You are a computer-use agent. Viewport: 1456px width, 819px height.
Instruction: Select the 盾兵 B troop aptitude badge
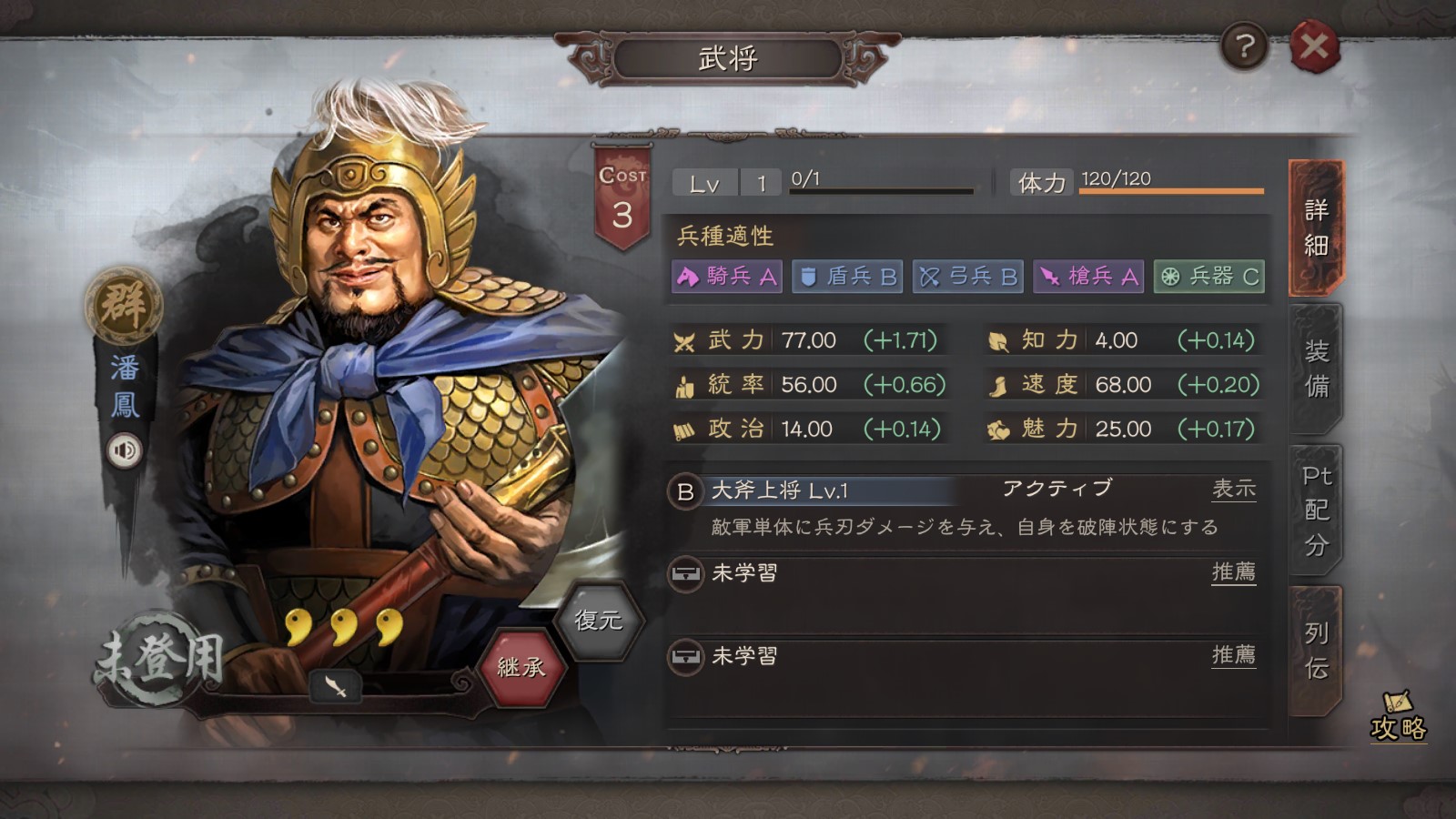[x=847, y=277]
